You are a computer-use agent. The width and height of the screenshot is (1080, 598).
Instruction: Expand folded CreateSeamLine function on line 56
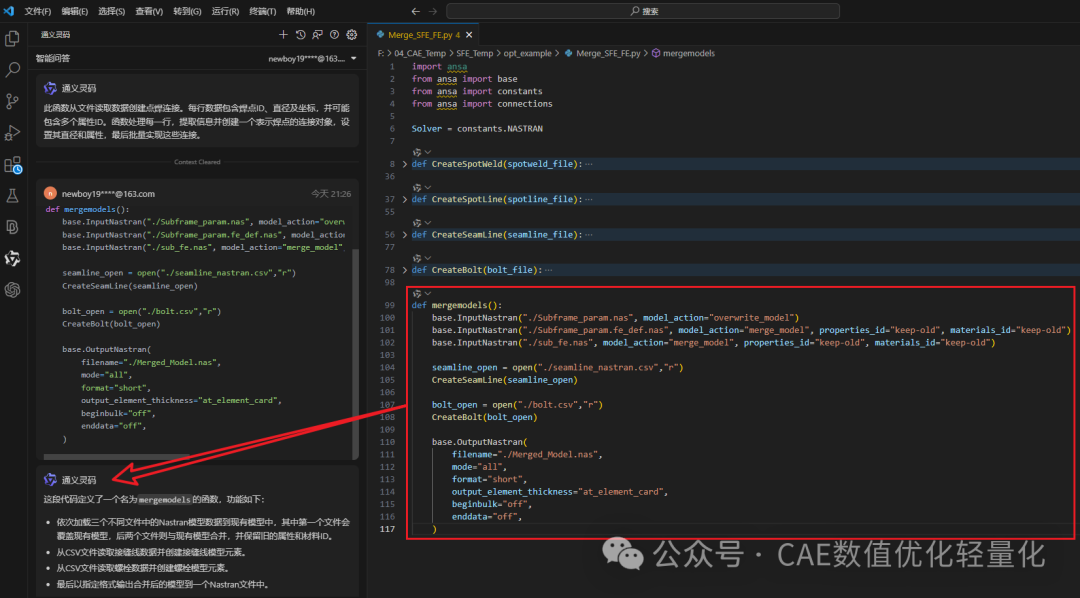(x=405, y=234)
